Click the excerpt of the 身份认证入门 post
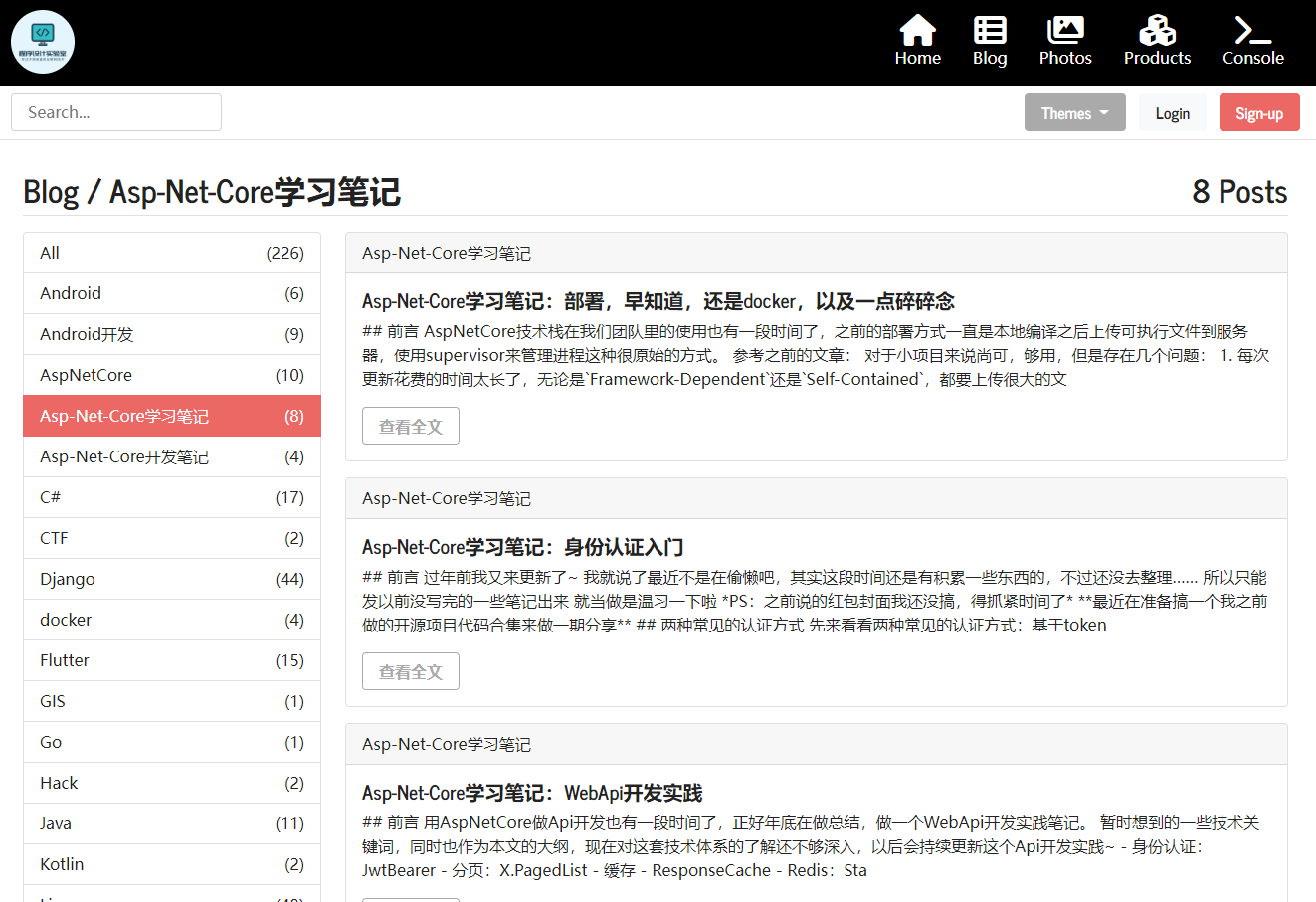 pyautogui.click(x=816, y=601)
